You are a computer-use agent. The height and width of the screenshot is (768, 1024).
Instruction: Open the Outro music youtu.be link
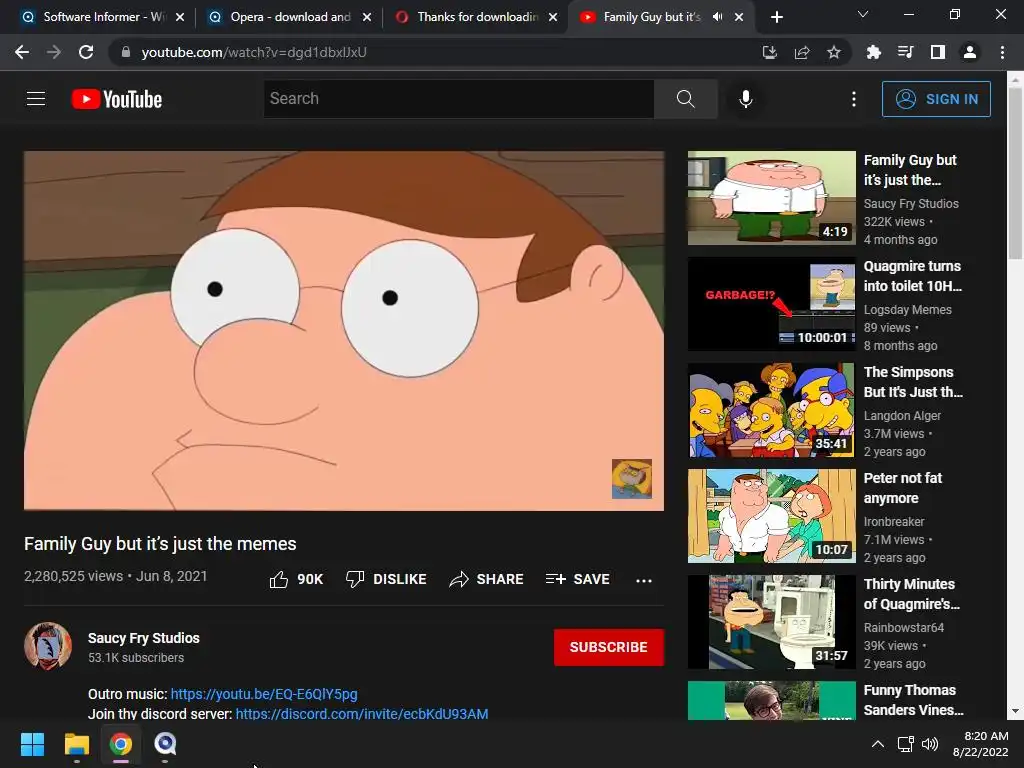[x=264, y=694]
